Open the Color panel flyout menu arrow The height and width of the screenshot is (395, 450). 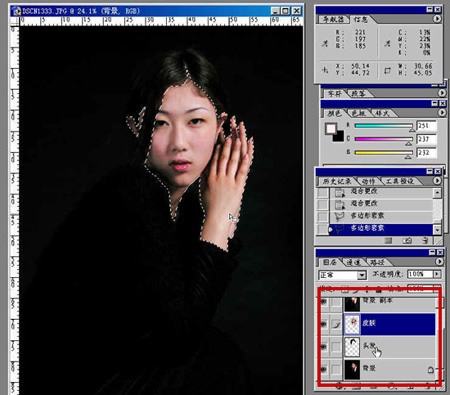pyautogui.click(x=442, y=113)
